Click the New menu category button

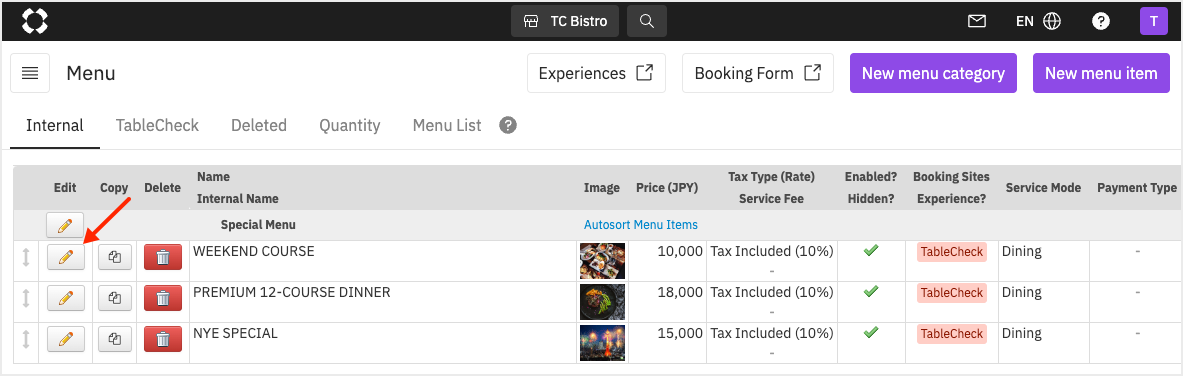point(933,73)
